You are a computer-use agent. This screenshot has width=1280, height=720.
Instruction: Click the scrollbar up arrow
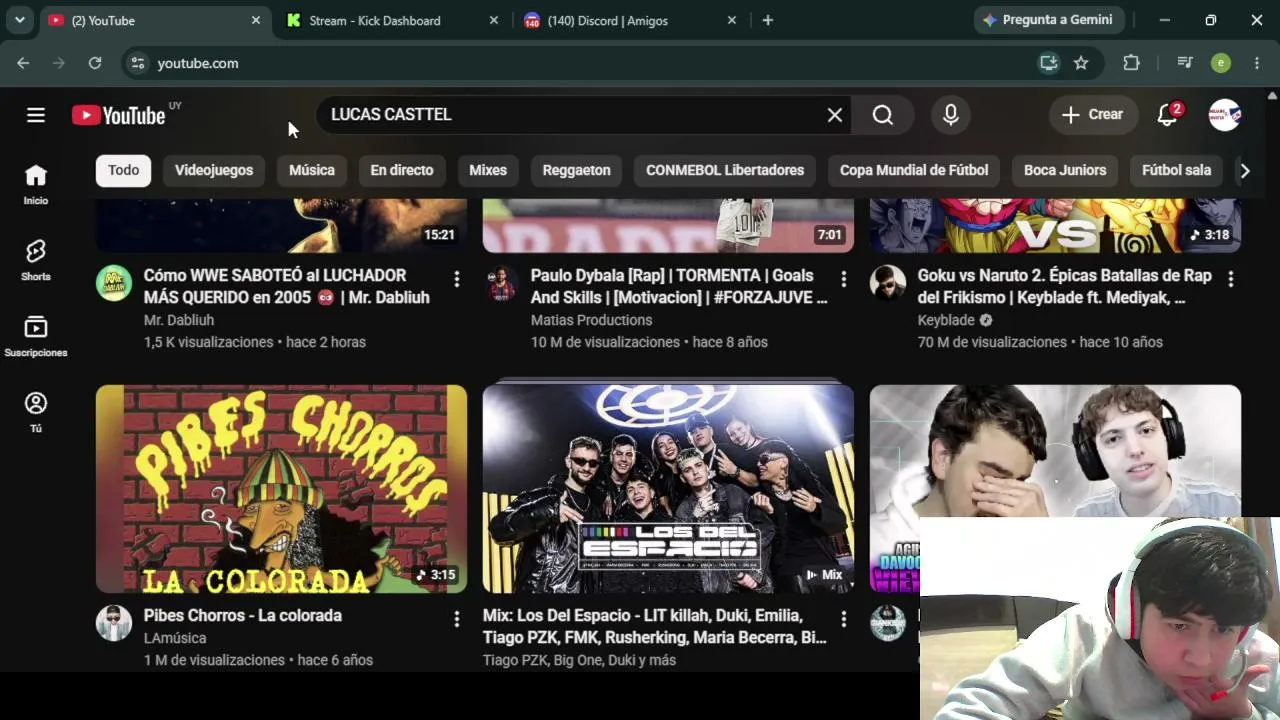click(1272, 96)
